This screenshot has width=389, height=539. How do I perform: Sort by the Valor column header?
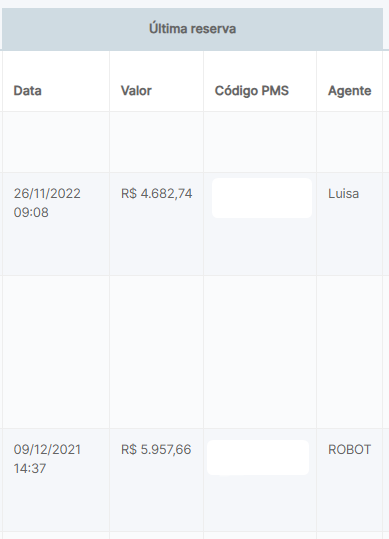point(136,91)
